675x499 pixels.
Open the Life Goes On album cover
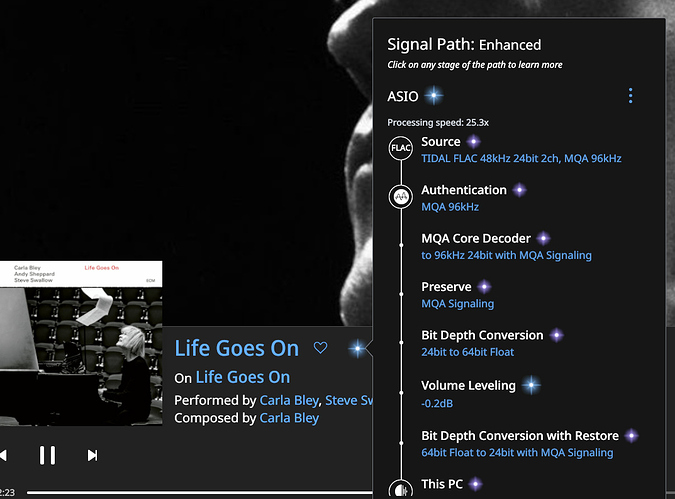point(81,343)
